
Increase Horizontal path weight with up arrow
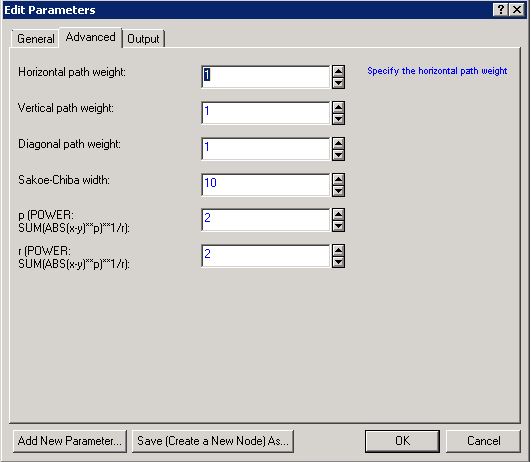(338, 71)
